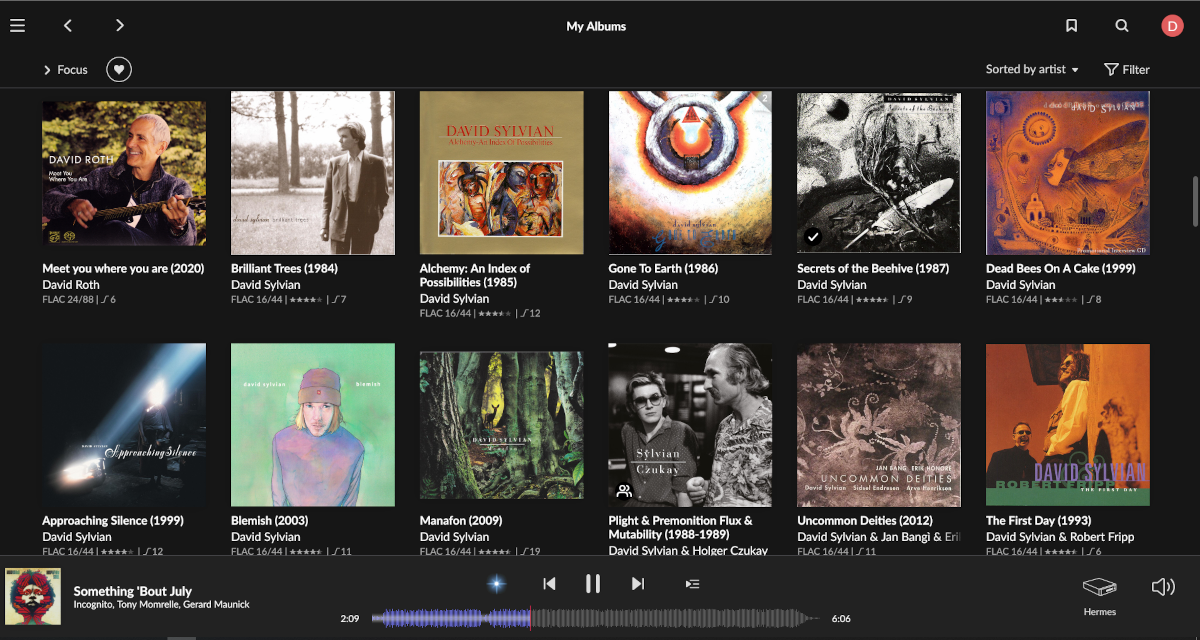Open the Brilliant Trees album cover
The height and width of the screenshot is (640, 1200).
(x=313, y=173)
